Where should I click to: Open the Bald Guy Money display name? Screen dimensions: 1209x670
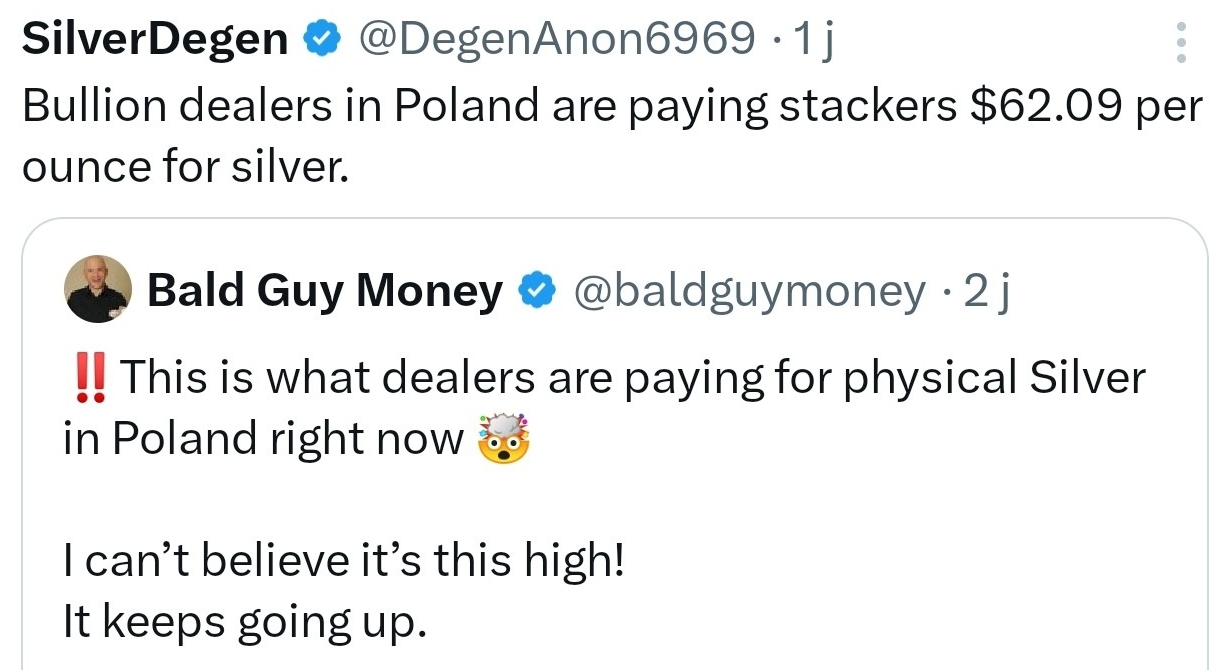point(325,290)
